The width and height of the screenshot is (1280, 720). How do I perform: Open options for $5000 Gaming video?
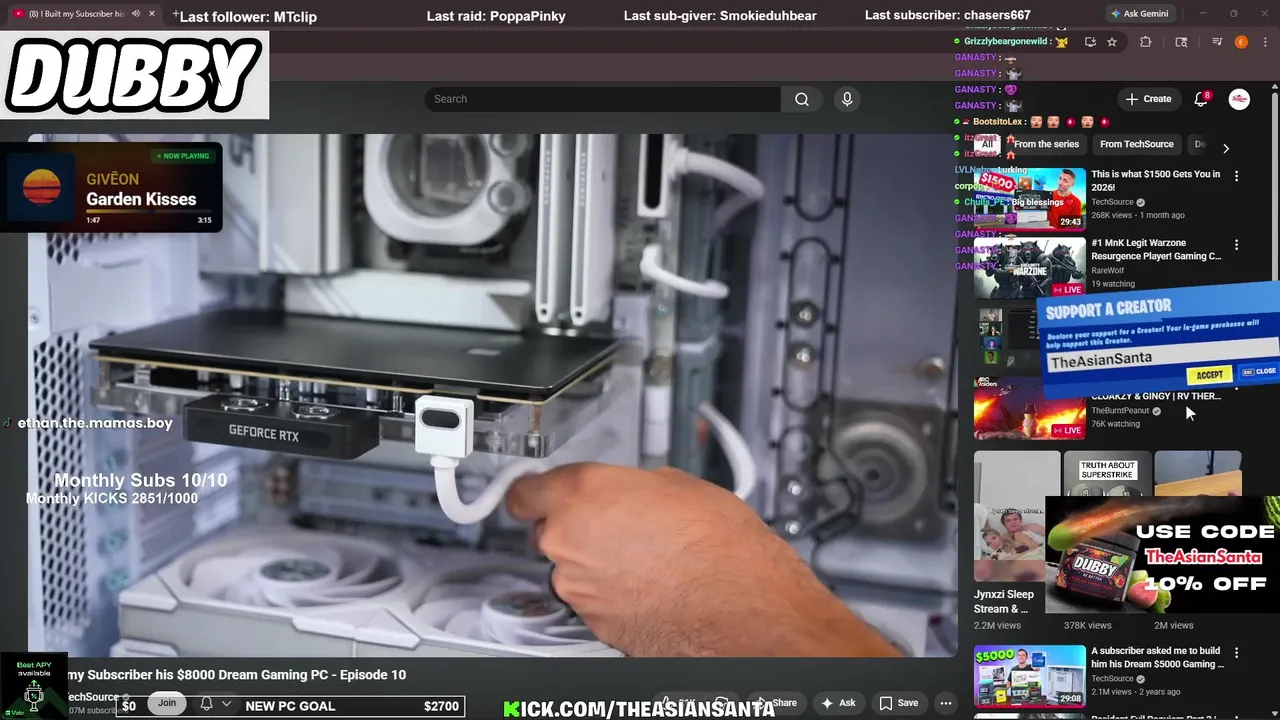click(1236, 653)
